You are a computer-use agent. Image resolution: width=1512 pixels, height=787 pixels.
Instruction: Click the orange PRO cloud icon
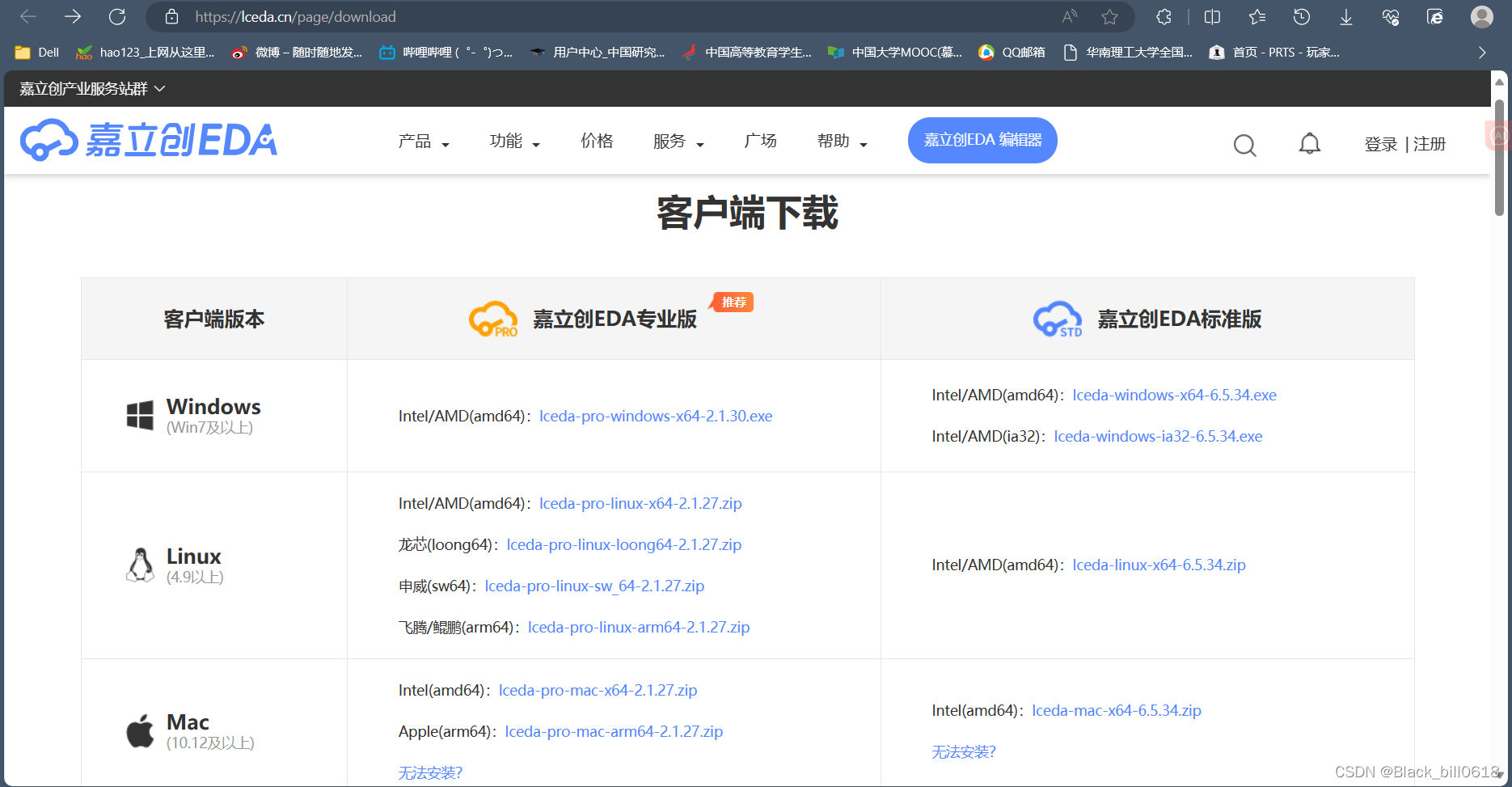pyautogui.click(x=493, y=319)
